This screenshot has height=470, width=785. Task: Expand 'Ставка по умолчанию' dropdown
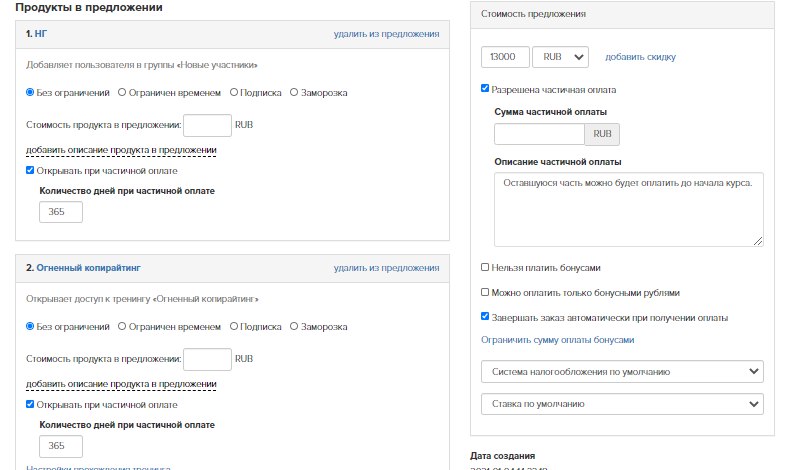pos(622,404)
